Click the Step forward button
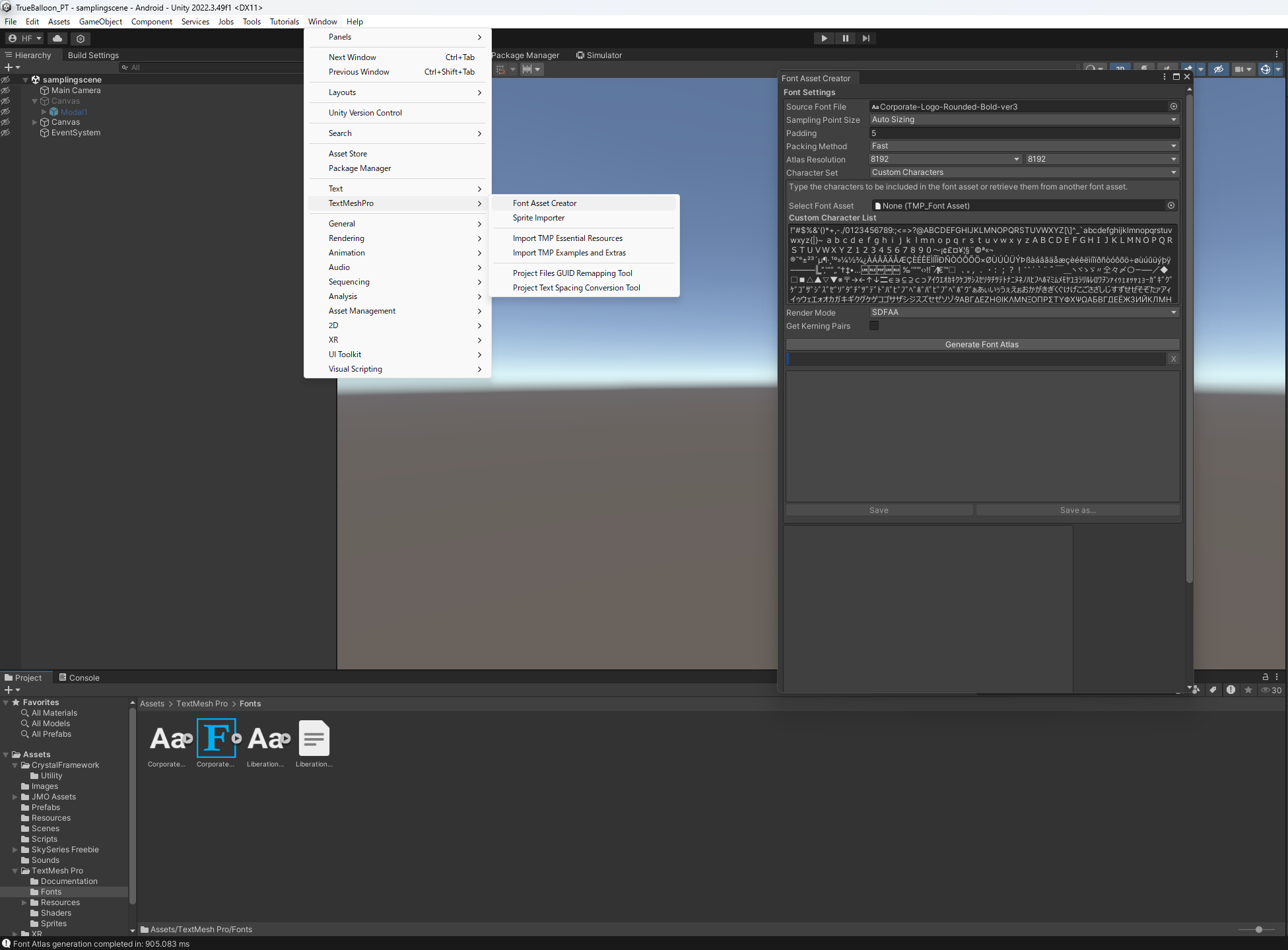This screenshot has width=1288, height=950. click(x=866, y=38)
